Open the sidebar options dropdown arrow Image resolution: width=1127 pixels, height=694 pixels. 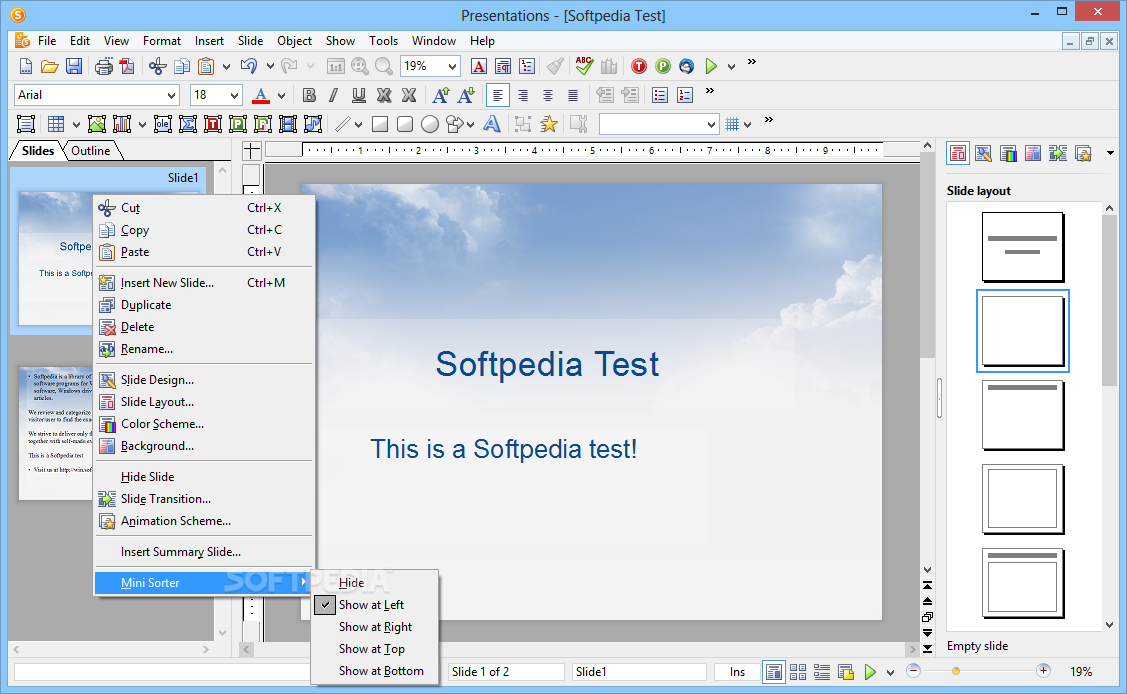point(1110,152)
